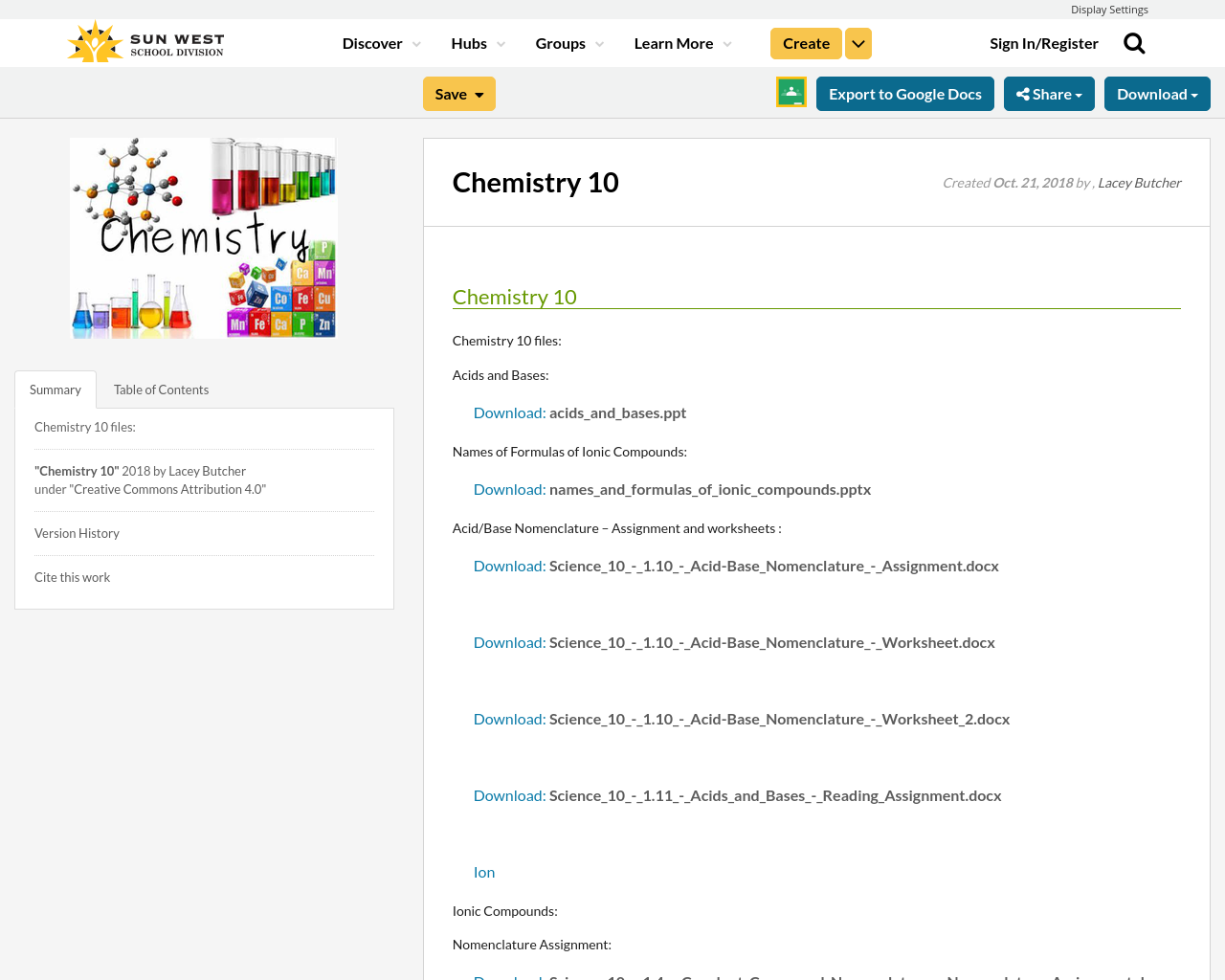
Task: Open the Save dropdown button
Action: click(x=458, y=94)
